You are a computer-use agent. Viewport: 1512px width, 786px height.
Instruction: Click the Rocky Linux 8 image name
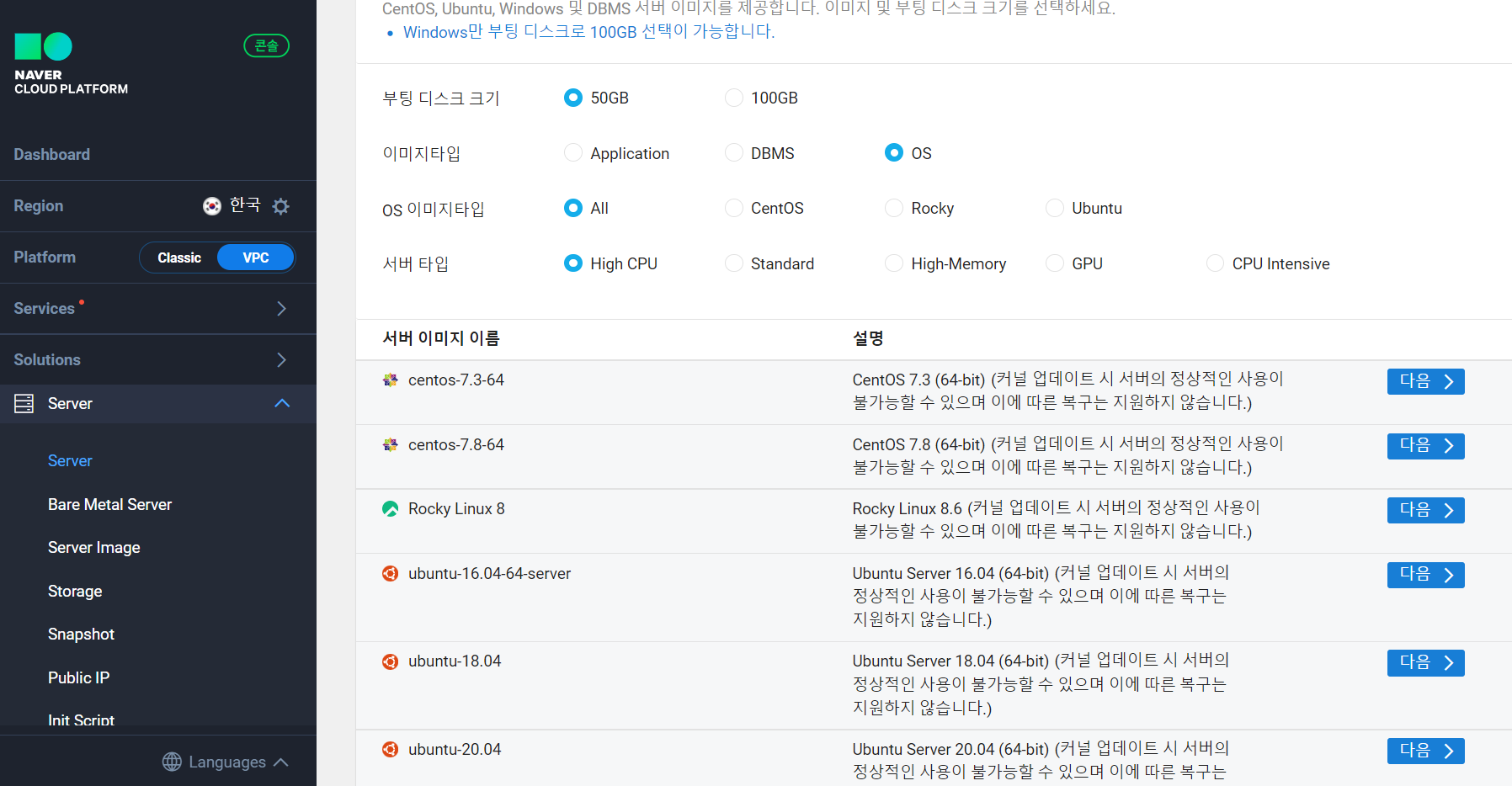(x=456, y=509)
